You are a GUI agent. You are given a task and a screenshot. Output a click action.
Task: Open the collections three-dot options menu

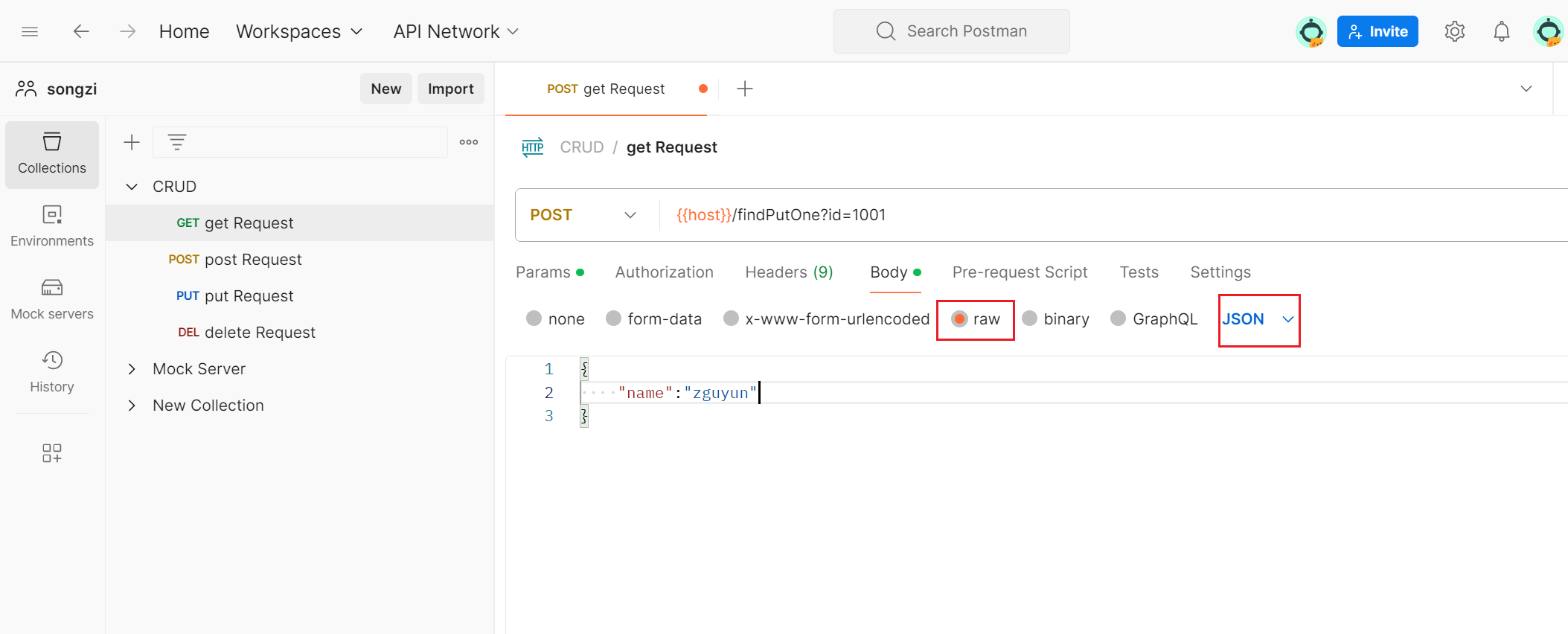(469, 142)
